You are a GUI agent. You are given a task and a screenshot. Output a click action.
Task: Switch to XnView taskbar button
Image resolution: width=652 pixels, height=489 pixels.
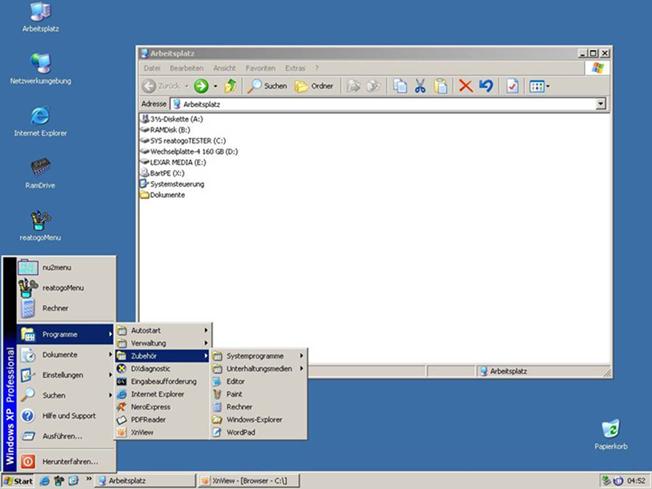[249, 481]
